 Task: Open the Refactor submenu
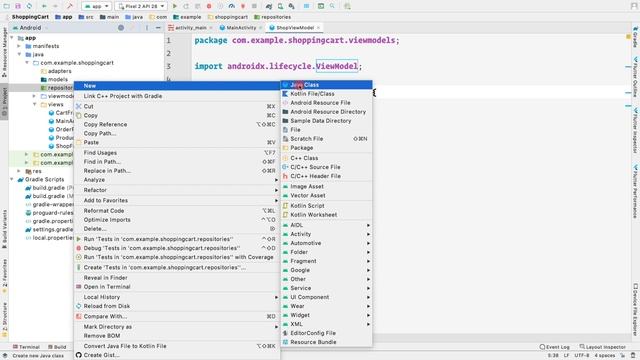coord(177,190)
